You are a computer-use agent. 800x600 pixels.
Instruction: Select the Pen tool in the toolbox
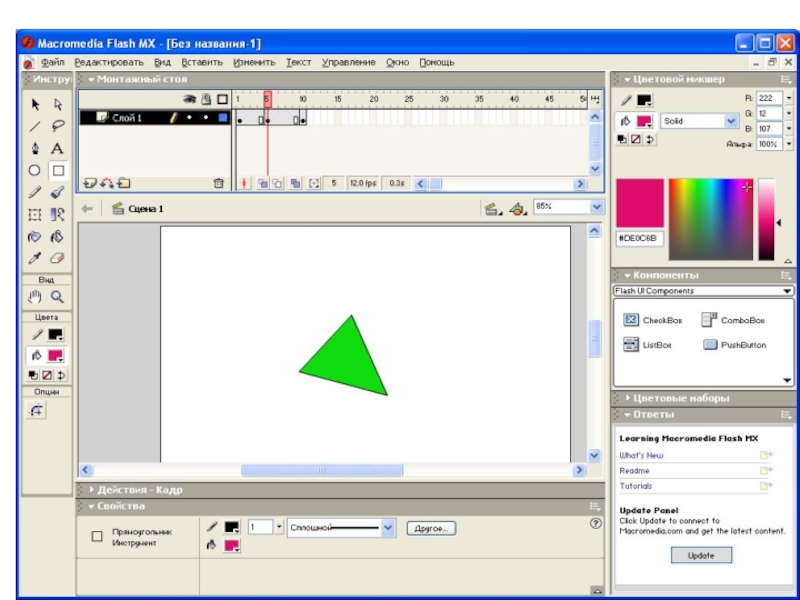point(35,148)
